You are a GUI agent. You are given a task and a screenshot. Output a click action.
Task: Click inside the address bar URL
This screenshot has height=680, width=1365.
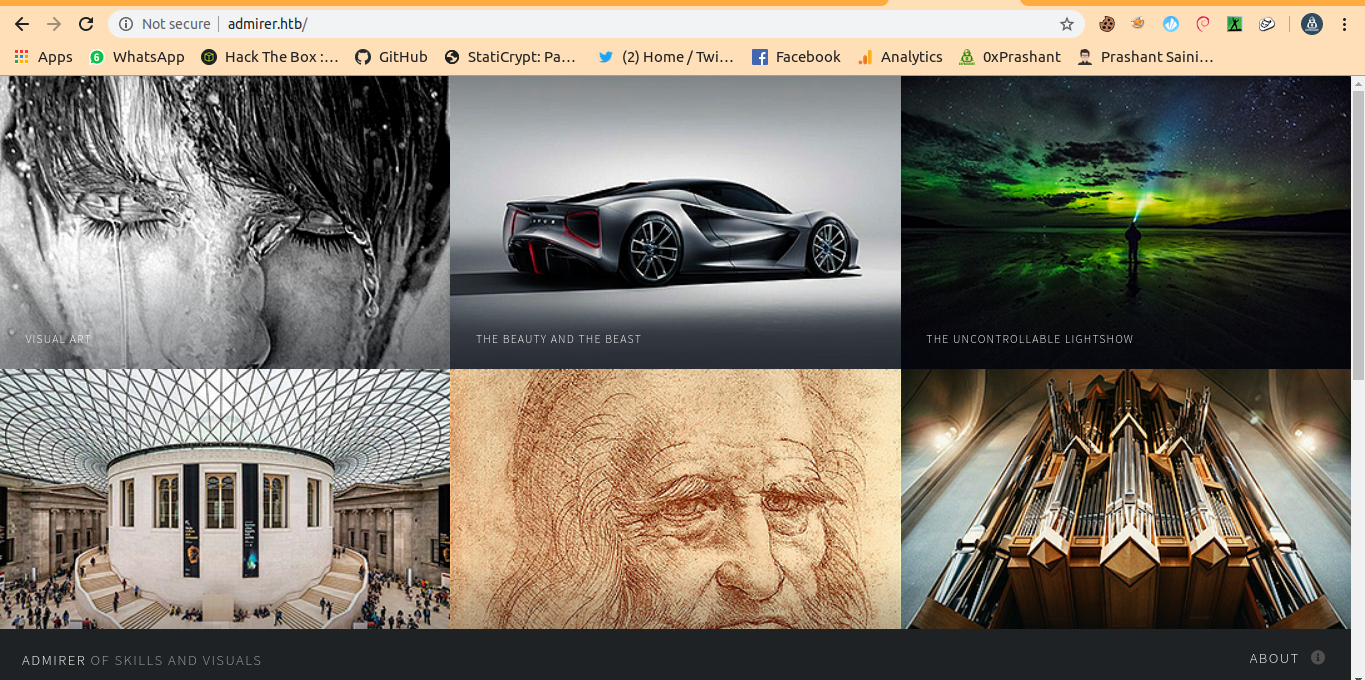click(600, 24)
